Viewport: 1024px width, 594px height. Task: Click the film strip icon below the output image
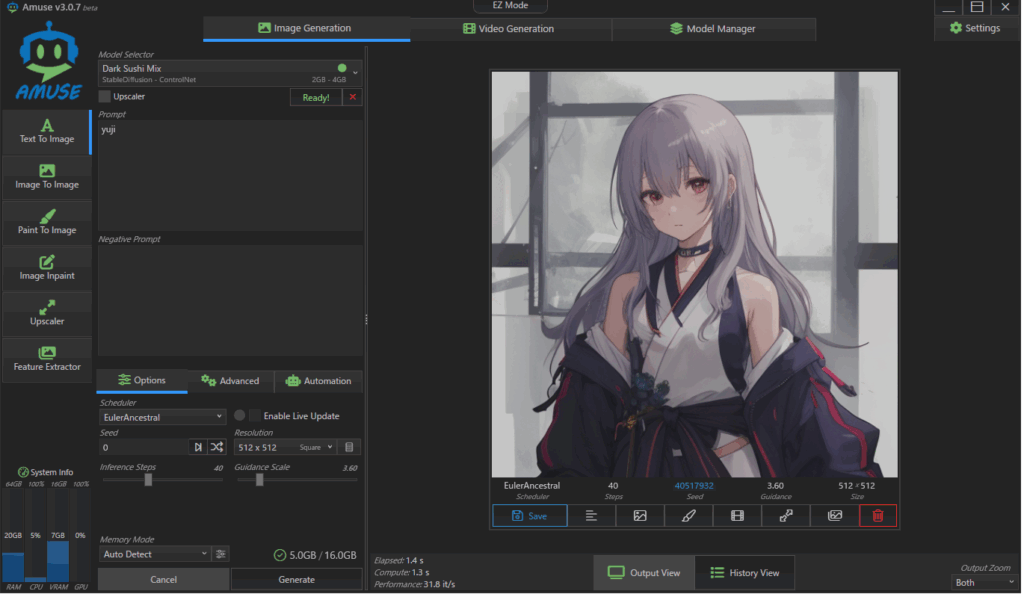tap(737, 515)
